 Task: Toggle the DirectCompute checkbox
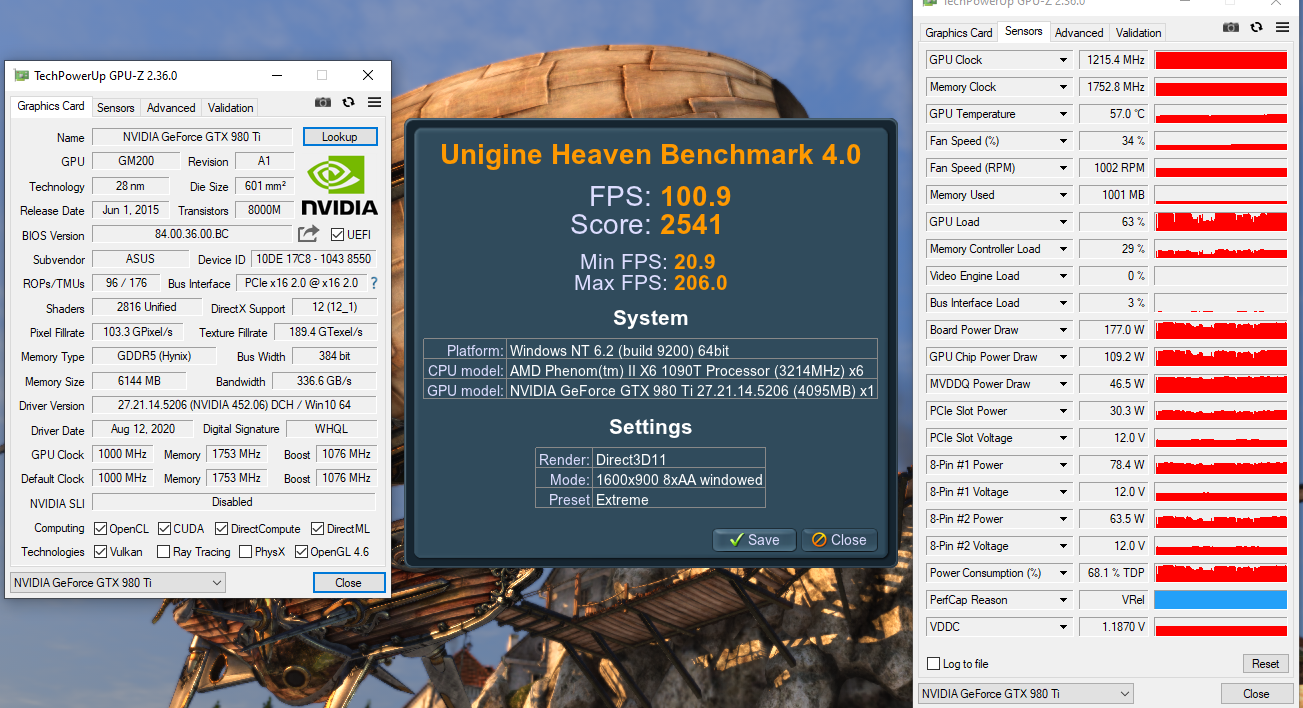[x=222, y=528]
